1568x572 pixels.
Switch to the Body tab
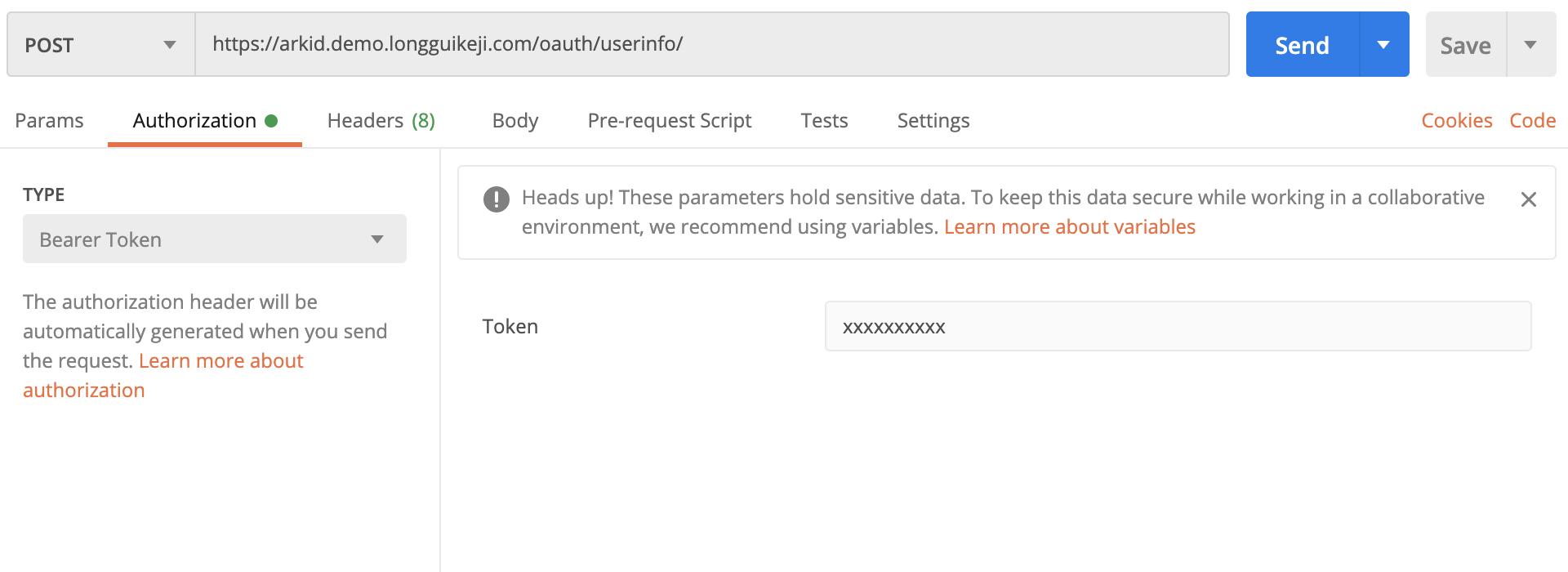coord(514,121)
